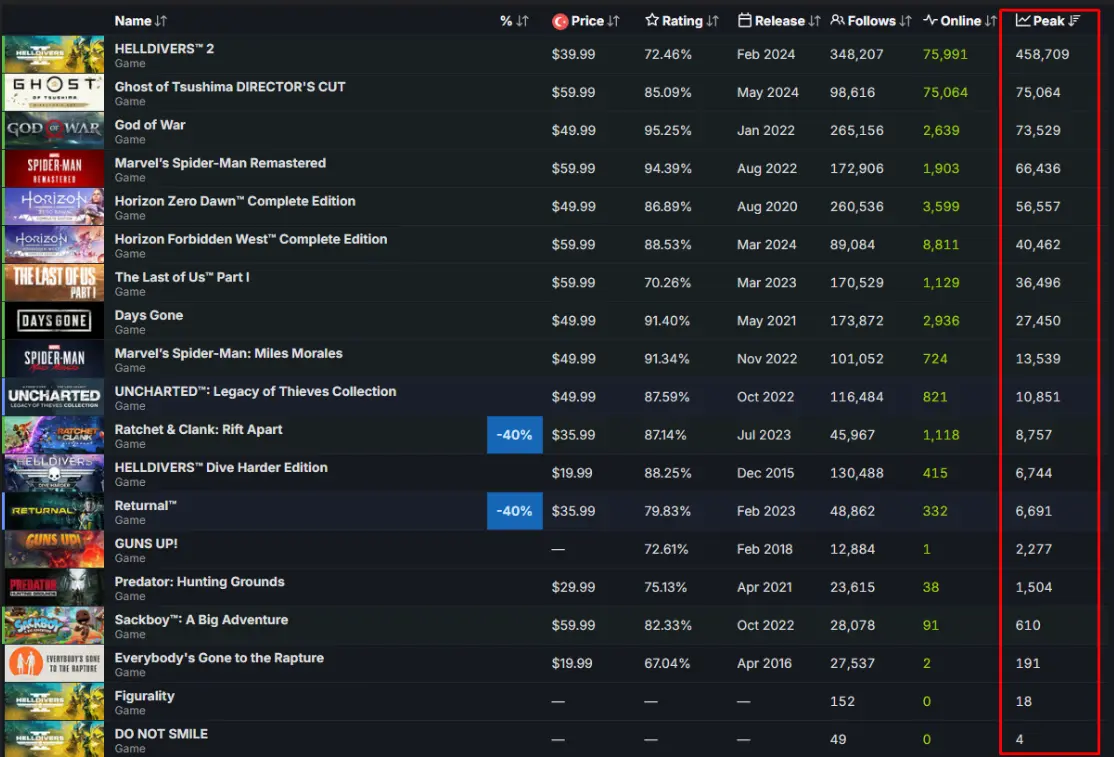Select Ghost of Tsushima online count 75,064
1114x757 pixels.
coord(945,92)
